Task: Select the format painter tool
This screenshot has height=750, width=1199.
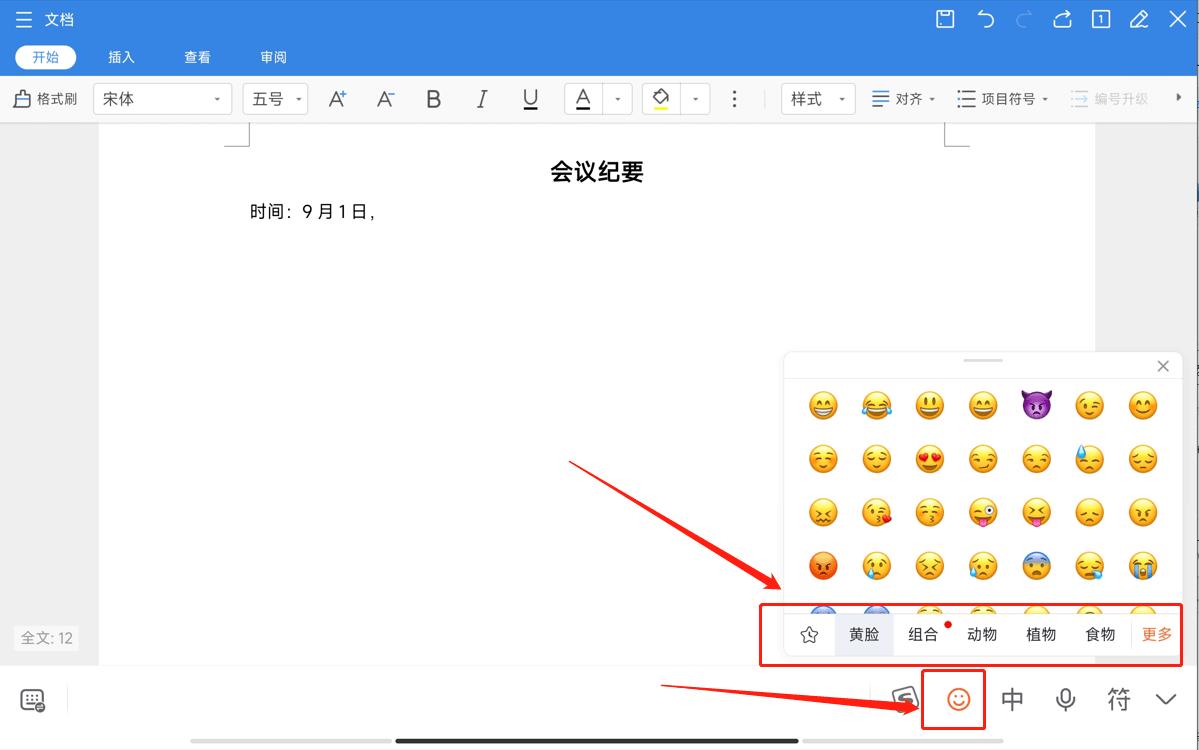Action: [x=44, y=98]
